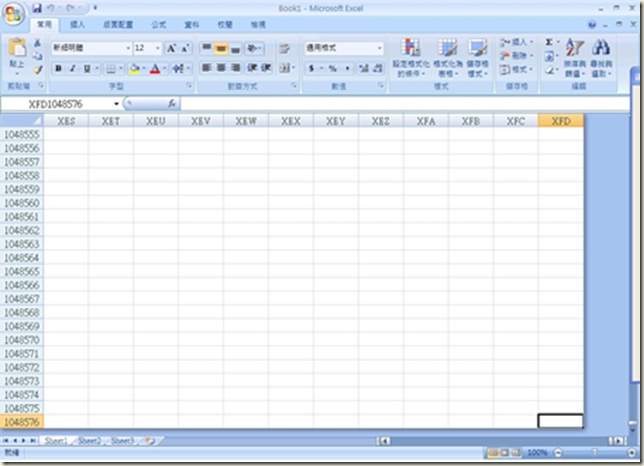Click the Comma Style icon

click(347, 68)
